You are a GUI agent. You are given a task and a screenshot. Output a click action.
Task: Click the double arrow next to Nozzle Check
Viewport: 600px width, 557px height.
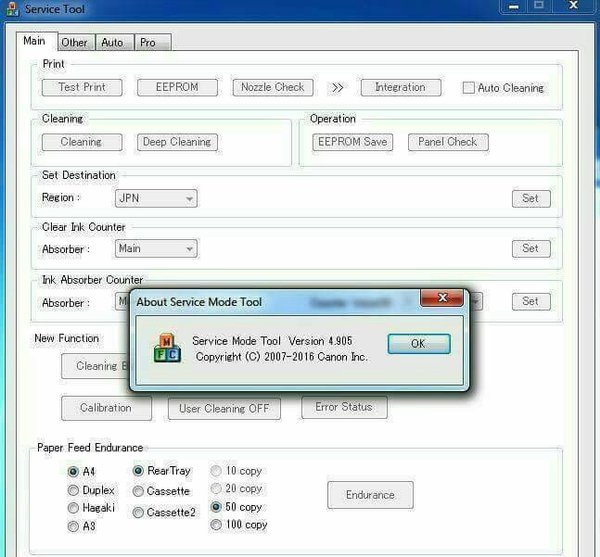coord(337,88)
